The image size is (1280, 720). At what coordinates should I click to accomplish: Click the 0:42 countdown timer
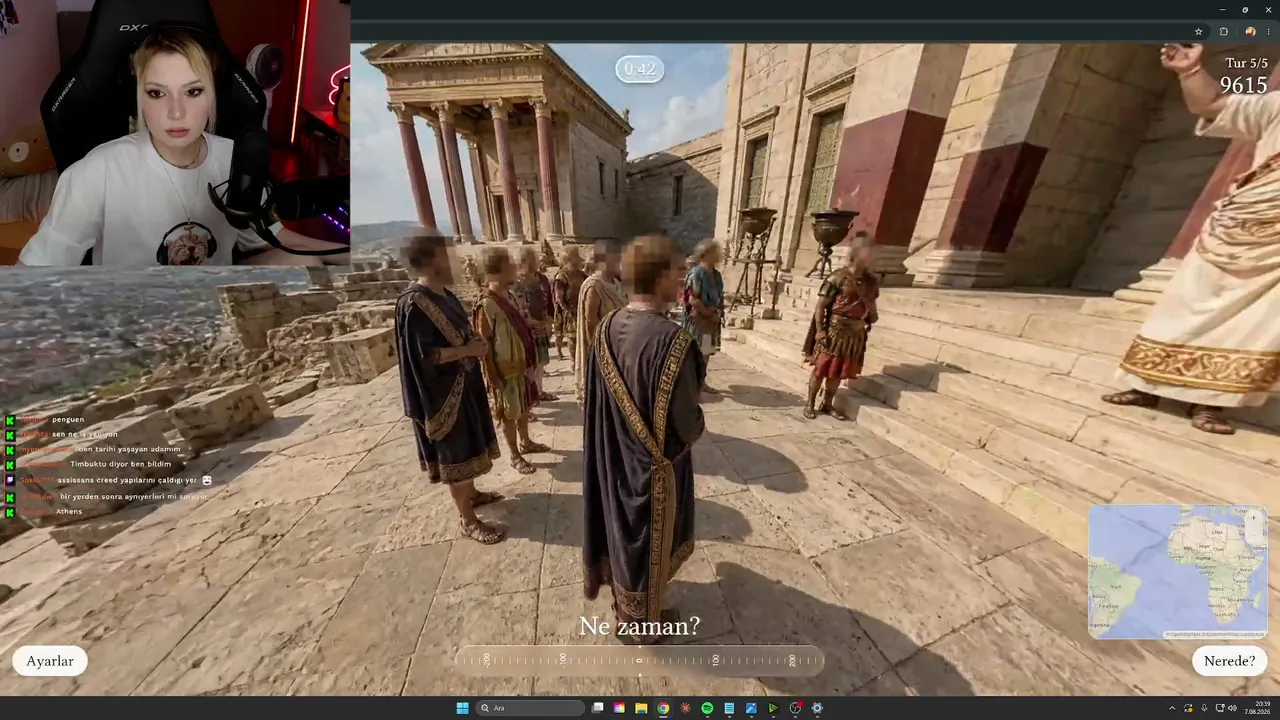[640, 69]
